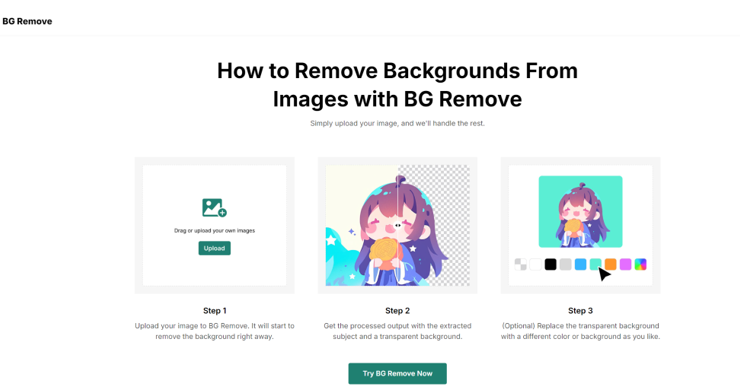Viewport: 740px width, 387px height.
Task: Click the 'Drag or upload your own images' text
Action: 214,231
